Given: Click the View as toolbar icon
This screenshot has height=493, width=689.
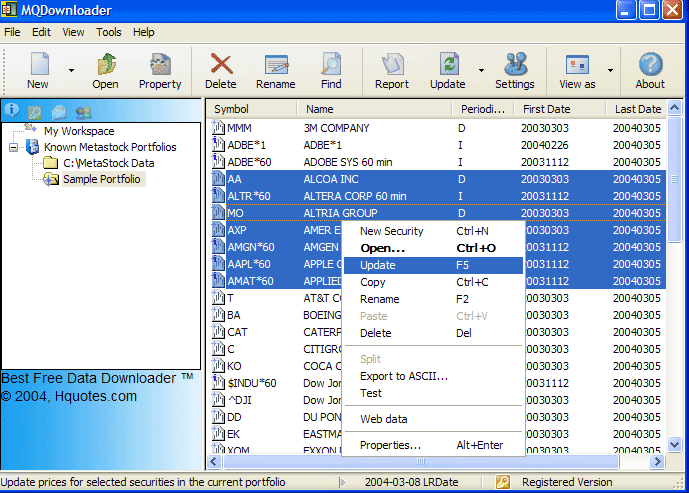Looking at the screenshot, I should click(577, 65).
